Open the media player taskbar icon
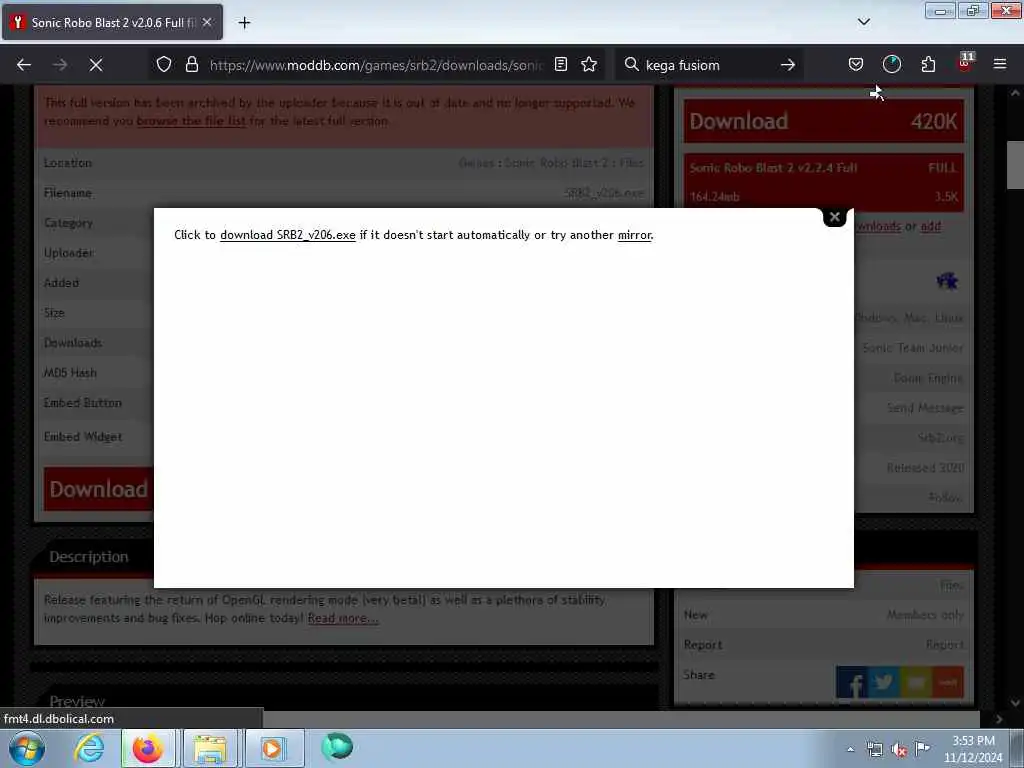This screenshot has height=768, width=1024. (x=272, y=748)
